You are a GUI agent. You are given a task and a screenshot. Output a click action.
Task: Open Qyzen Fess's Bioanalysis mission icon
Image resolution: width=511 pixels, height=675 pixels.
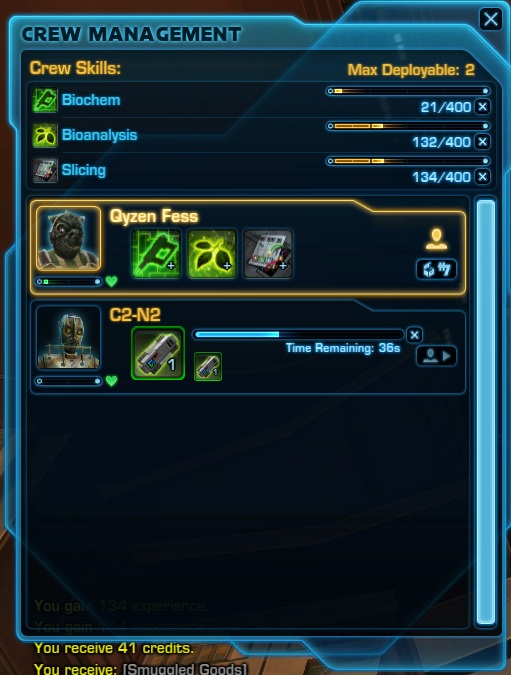point(212,254)
